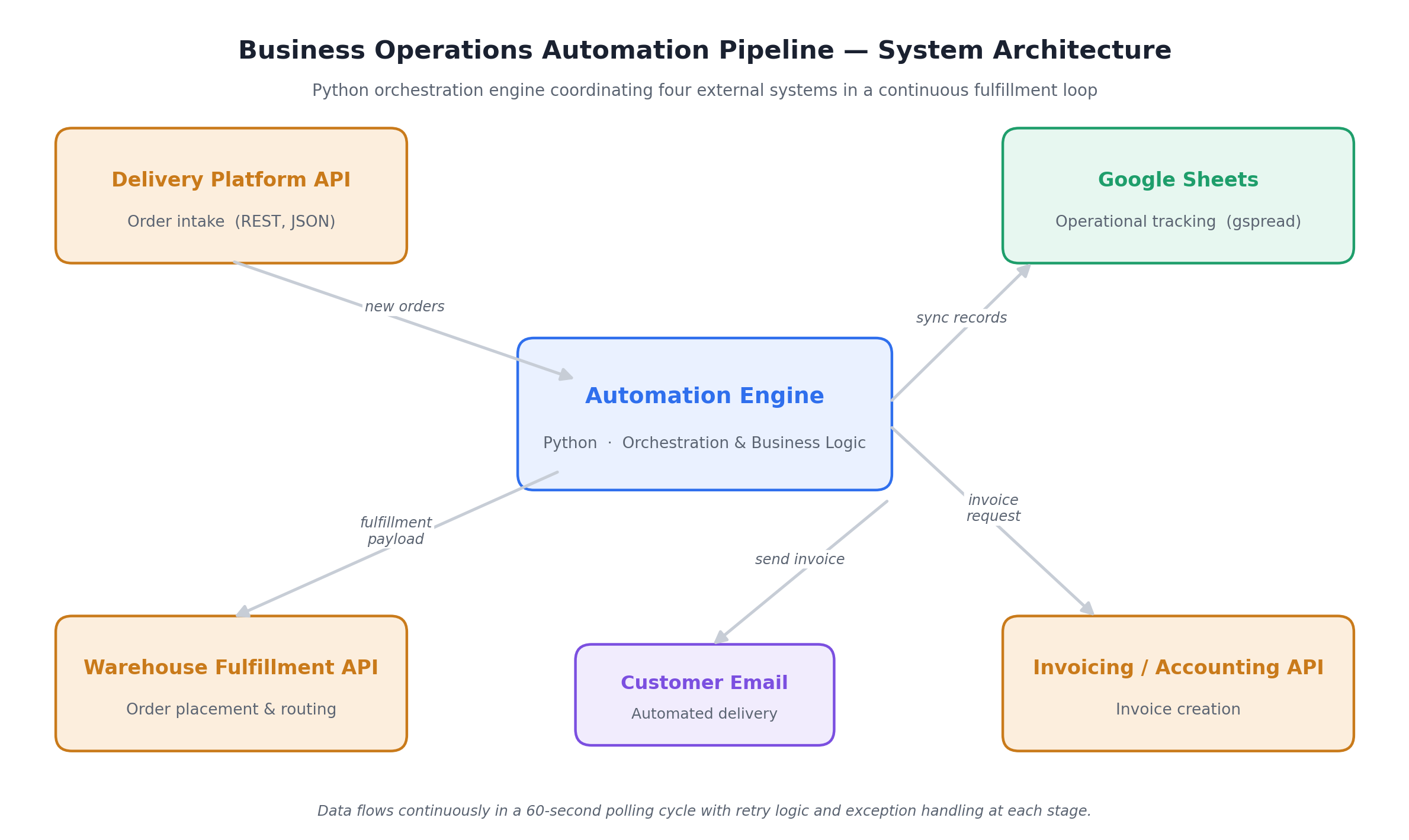
Task: Select 'Automated delivery' description text
Action: [x=704, y=714]
